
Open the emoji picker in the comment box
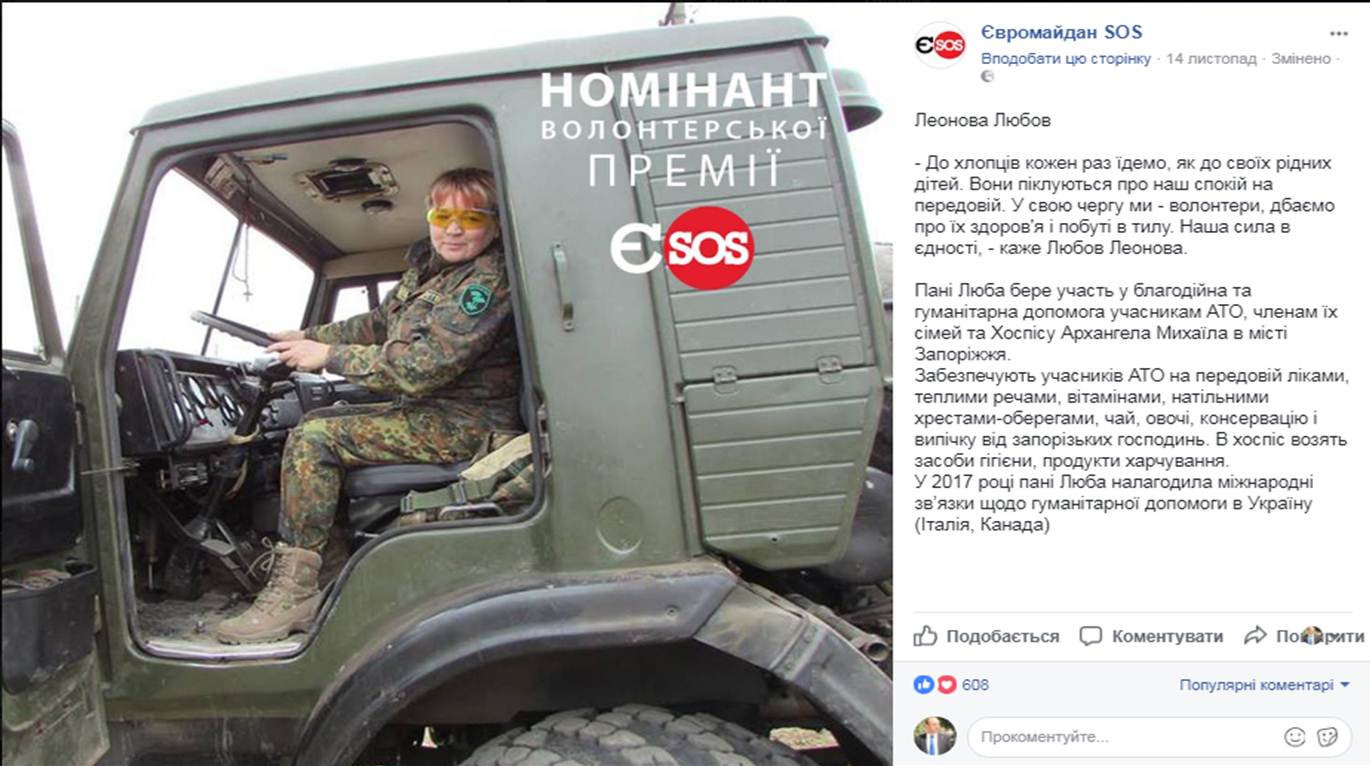pyautogui.click(x=1295, y=737)
